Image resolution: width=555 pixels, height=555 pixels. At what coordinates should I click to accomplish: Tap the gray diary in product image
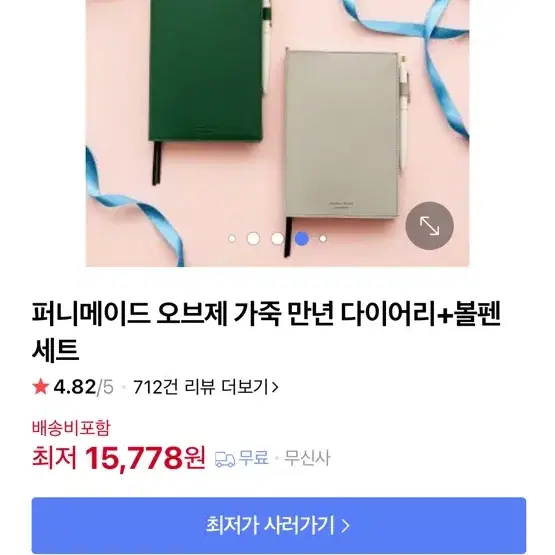coord(342,136)
